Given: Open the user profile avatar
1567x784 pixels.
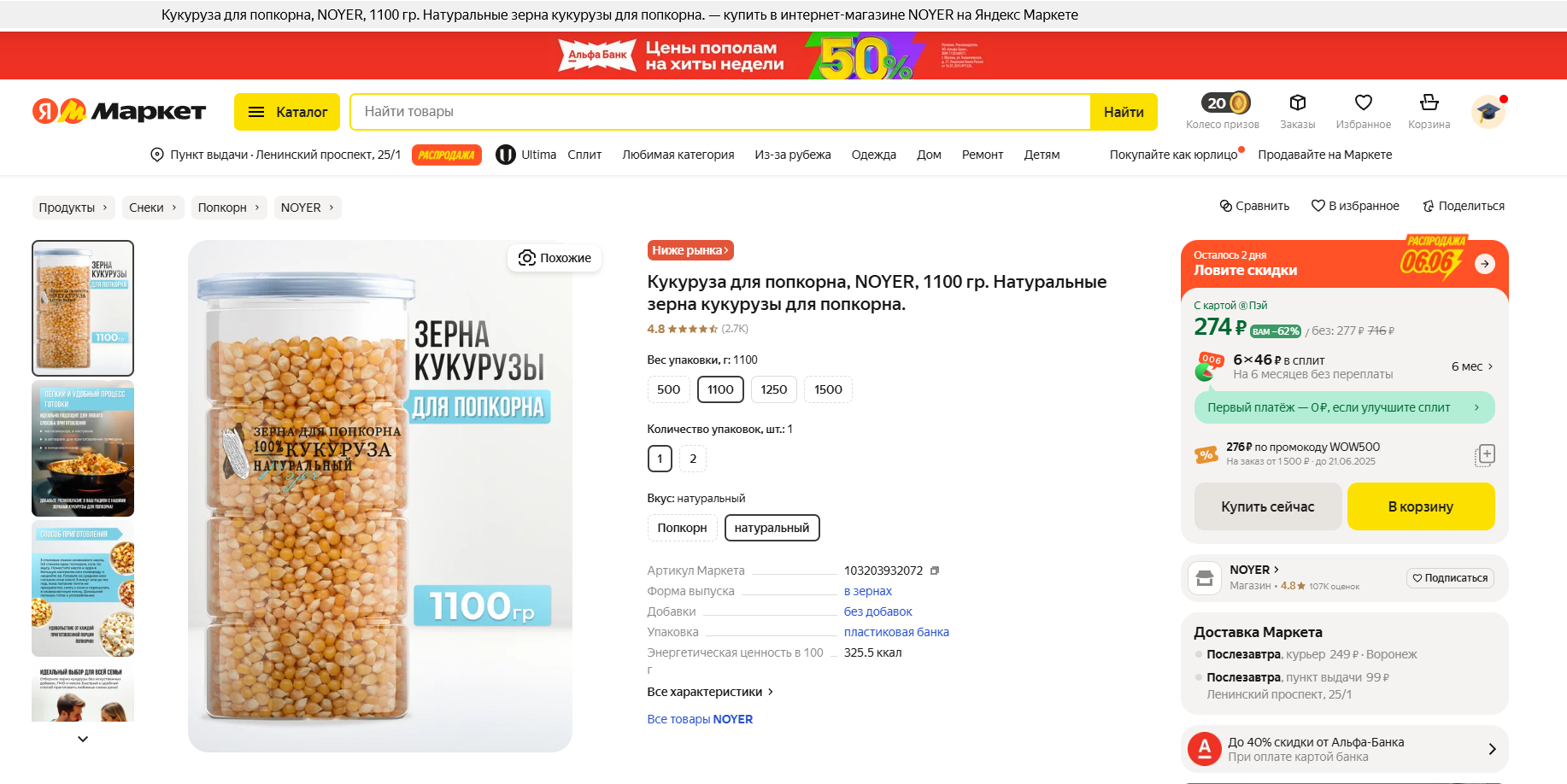Looking at the screenshot, I should click(x=1488, y=112).
